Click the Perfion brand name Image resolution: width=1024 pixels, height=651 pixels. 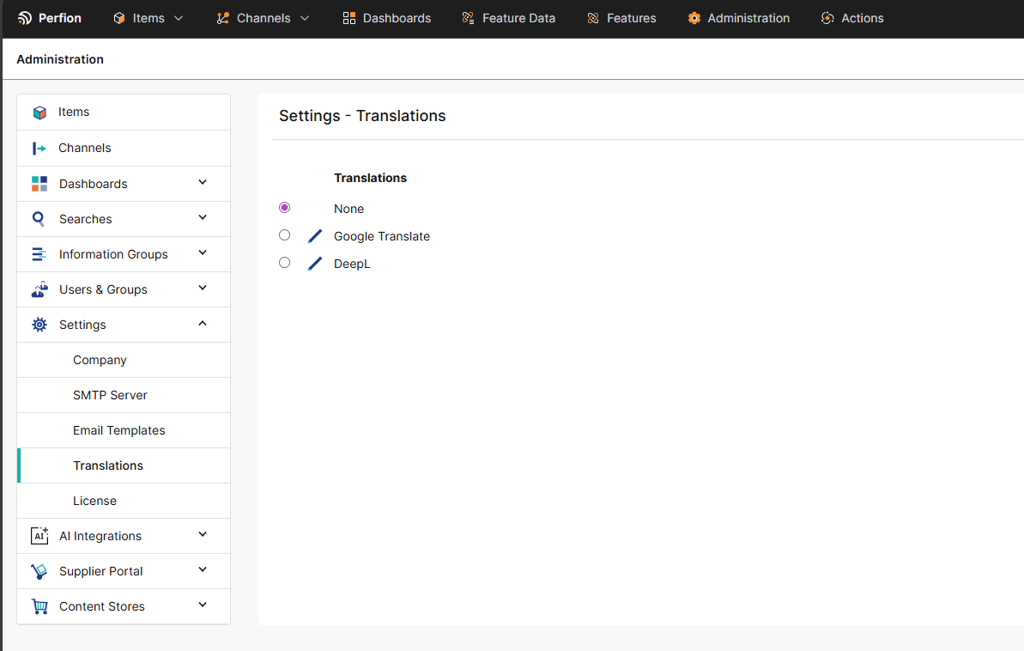coord(59,18)
